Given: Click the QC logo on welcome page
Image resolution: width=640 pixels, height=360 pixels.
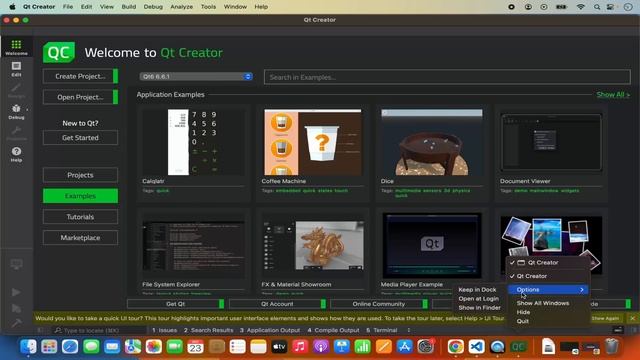Looking at the screenshot, I should pos(59,52).
